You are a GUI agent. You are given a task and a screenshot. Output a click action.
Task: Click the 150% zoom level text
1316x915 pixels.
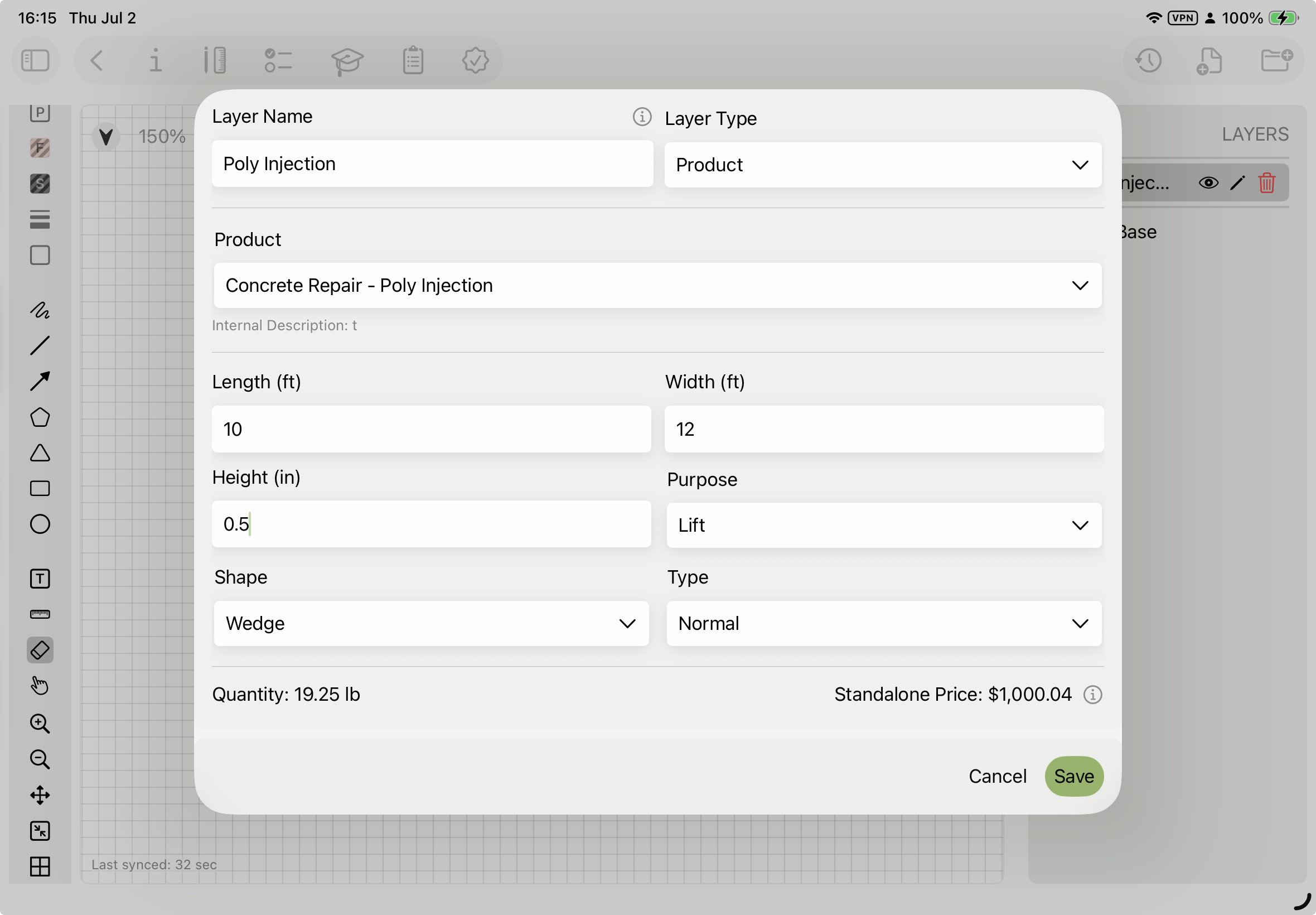pos(162,137)
